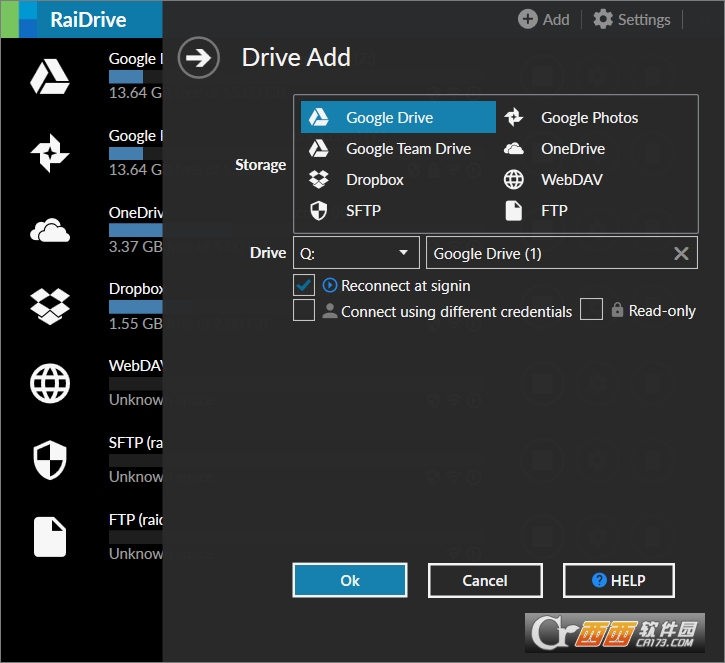Screen dimensions: 725x663
Task: Confirm with the Ok button
Action: pyautogui.click(x=350, y=580)
